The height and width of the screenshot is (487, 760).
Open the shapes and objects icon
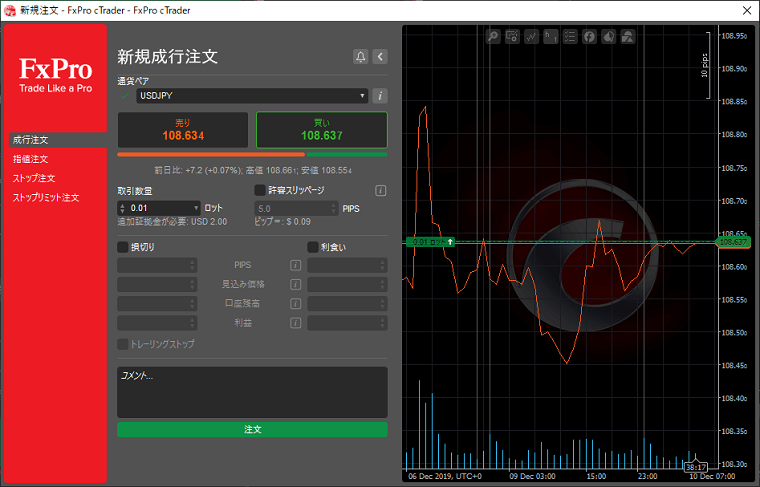pyautogui.click(x=628, y=37)
